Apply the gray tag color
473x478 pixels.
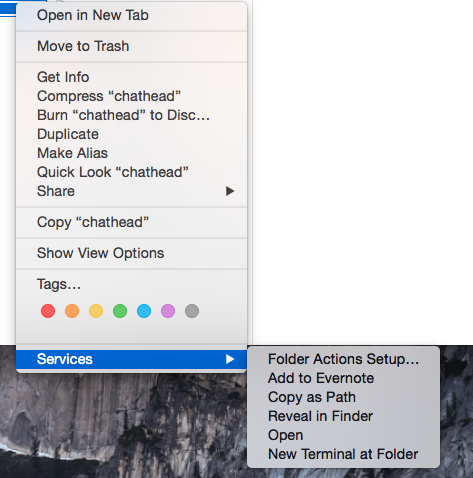pyautogui.click(x=192, y=311)
